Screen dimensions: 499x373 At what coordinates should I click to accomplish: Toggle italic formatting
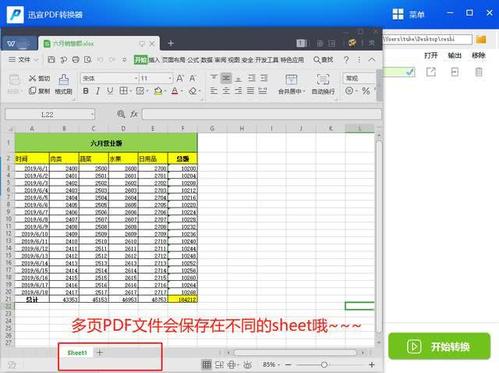pyautogui.click(x=98, y=91)
